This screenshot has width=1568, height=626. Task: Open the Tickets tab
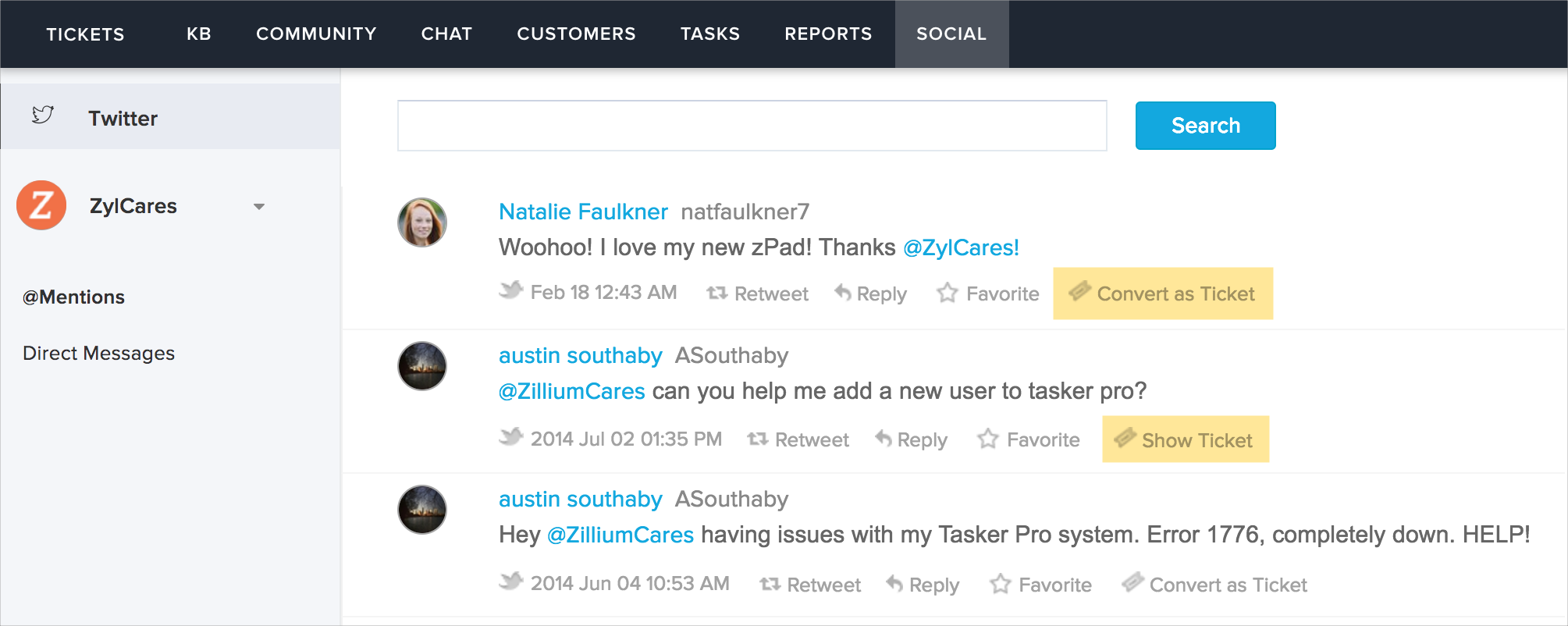(85, 34)
